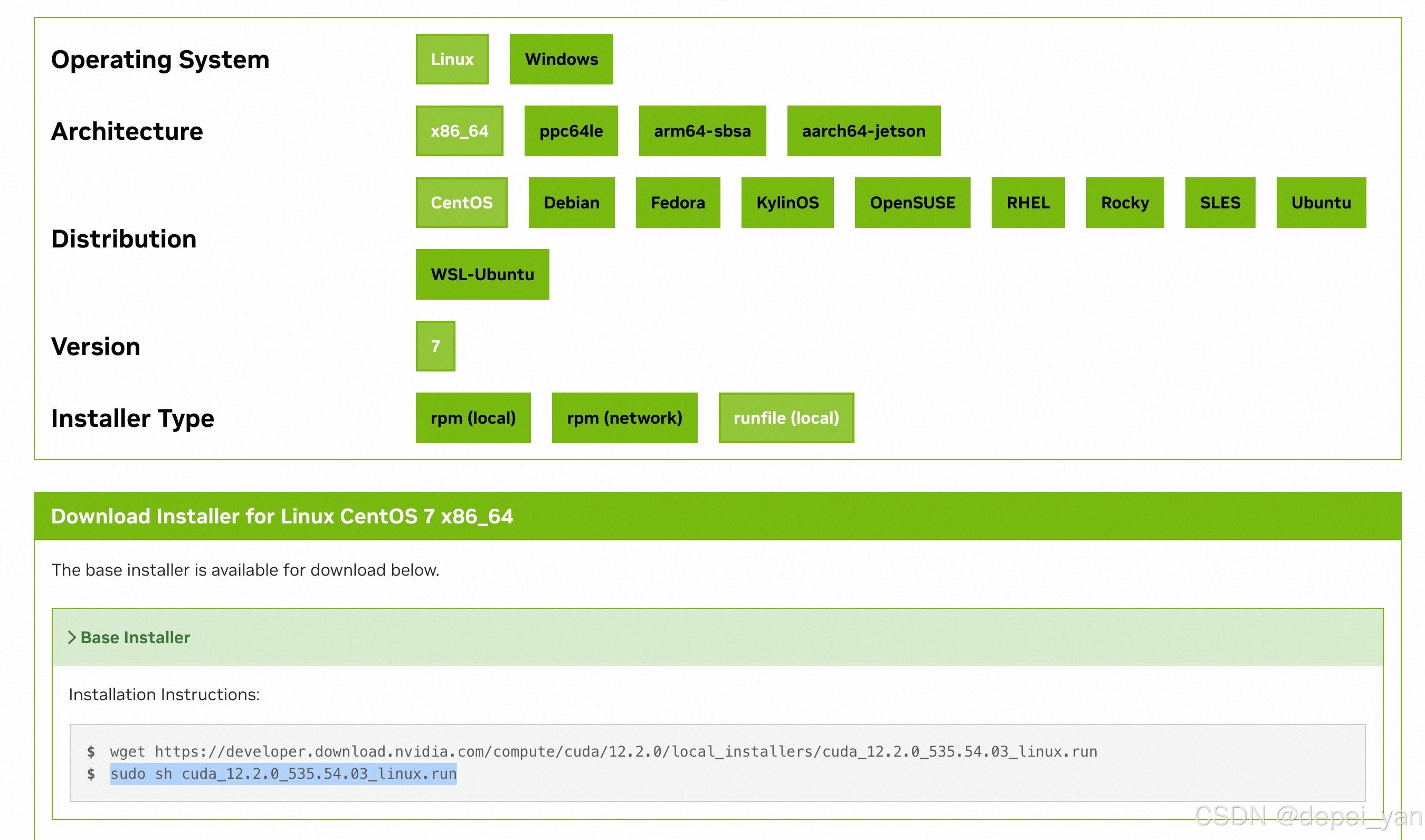Select x86_64 architecture
Screen dimensions: 1425x840
[x=459, y=131]
